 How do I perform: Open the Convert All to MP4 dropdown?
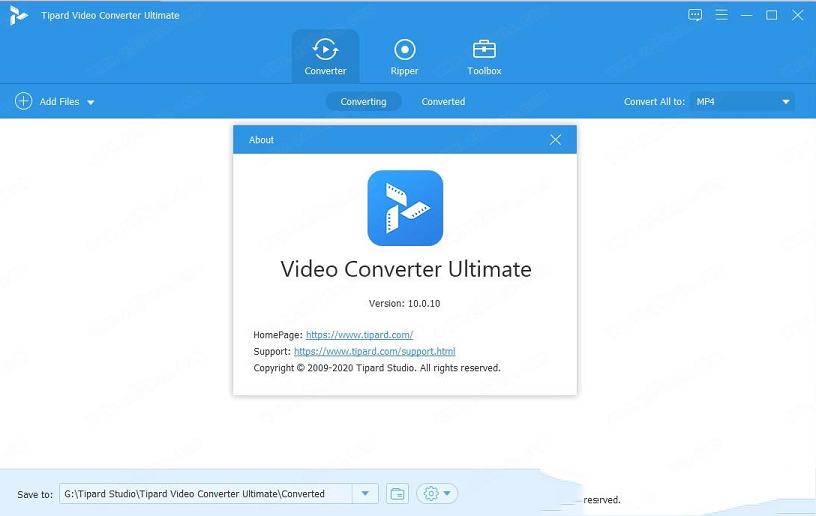743,101
